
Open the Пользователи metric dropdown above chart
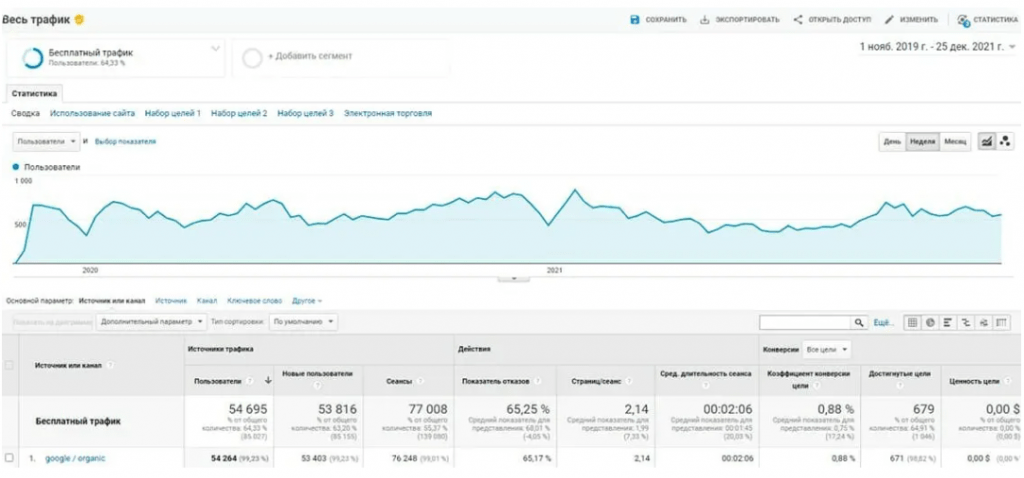[x=46, y=141]
